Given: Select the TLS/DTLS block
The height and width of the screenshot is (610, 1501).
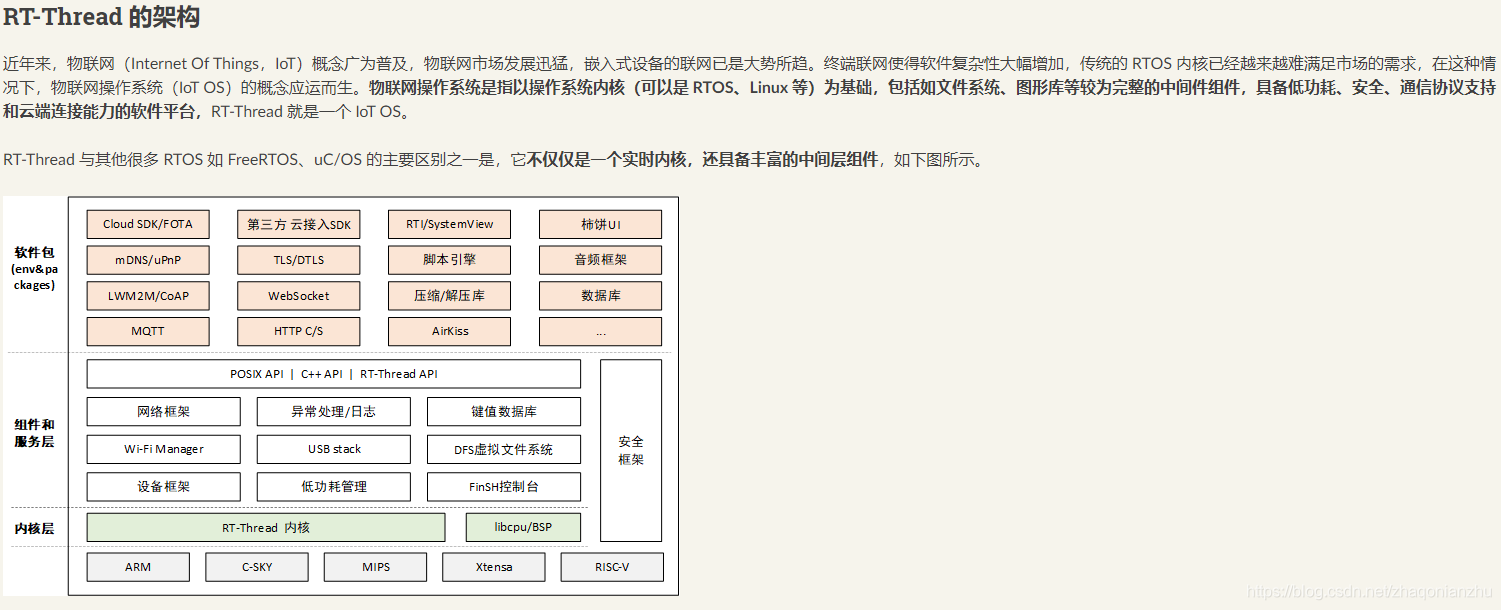Looking at the screenshot, I should pos(298,259).
